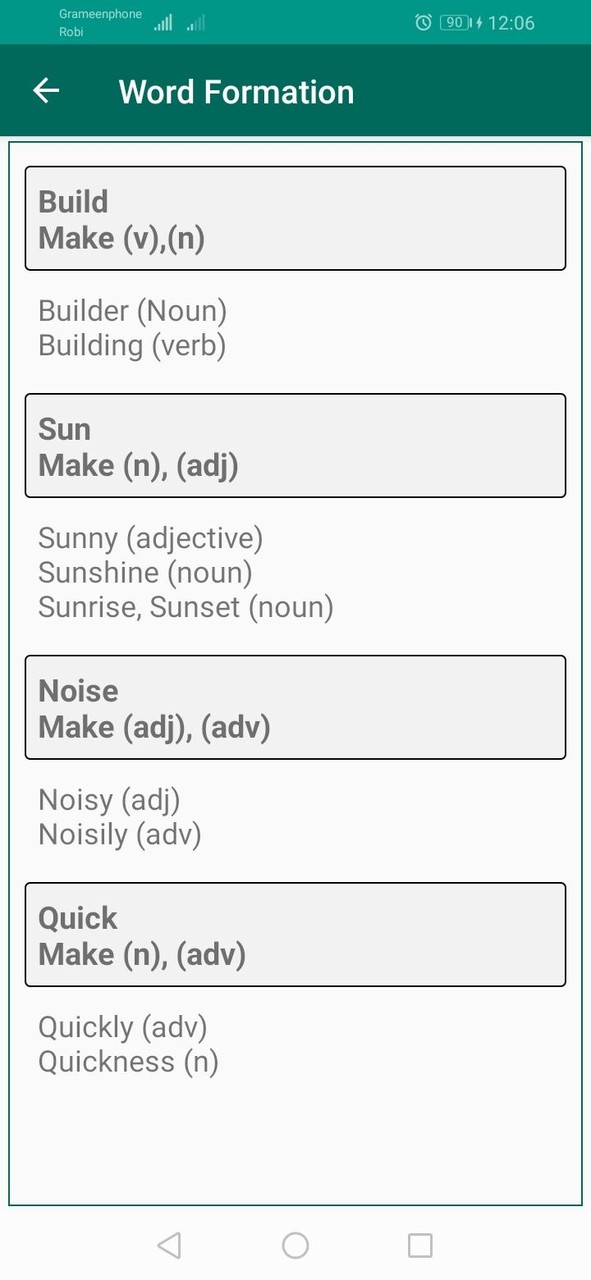The image size is (591, 1280).
Task: Tap the Android home circle button
Action: [x=295, y=1244]
